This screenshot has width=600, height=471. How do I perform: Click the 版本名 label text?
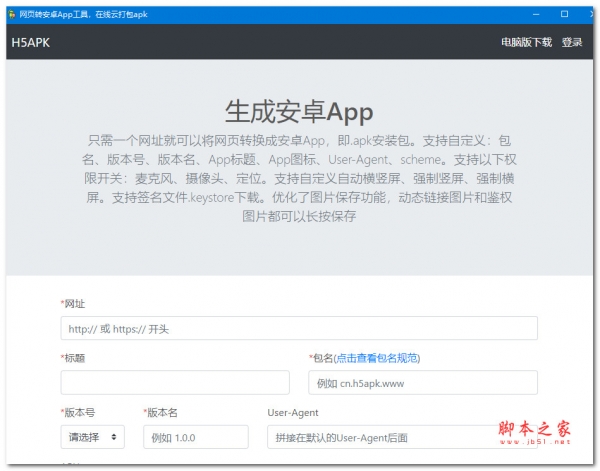click(x=161, y=412)
